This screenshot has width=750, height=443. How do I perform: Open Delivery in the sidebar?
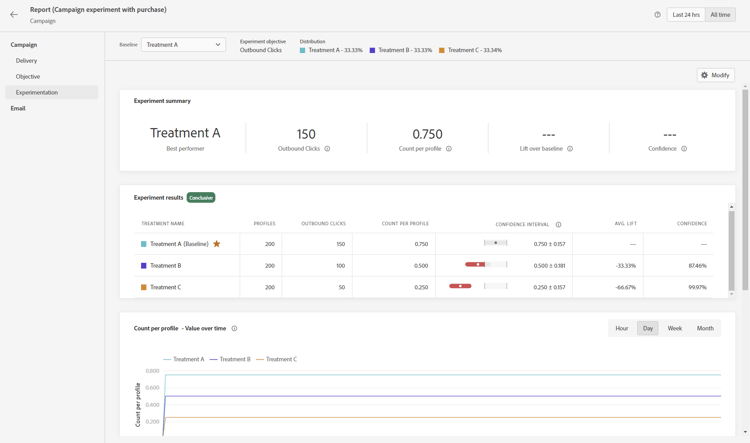[26, 61]
